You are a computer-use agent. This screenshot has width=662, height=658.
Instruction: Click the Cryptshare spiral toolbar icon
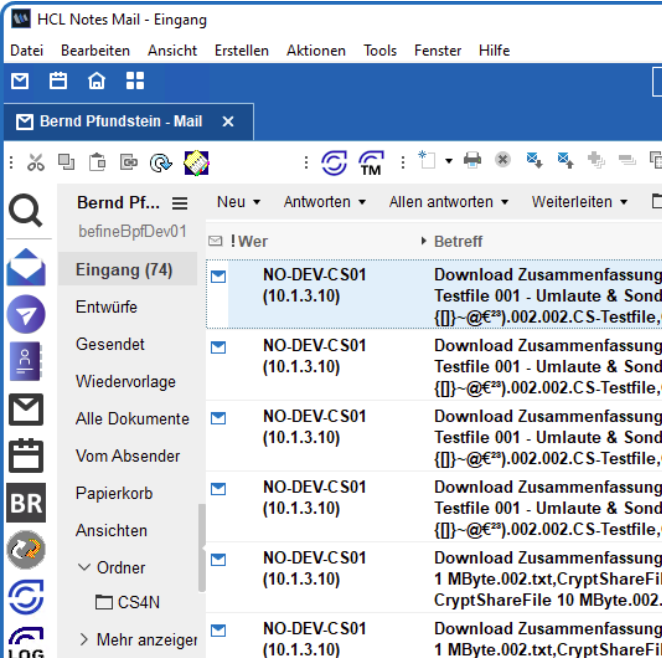click(334, 162)
